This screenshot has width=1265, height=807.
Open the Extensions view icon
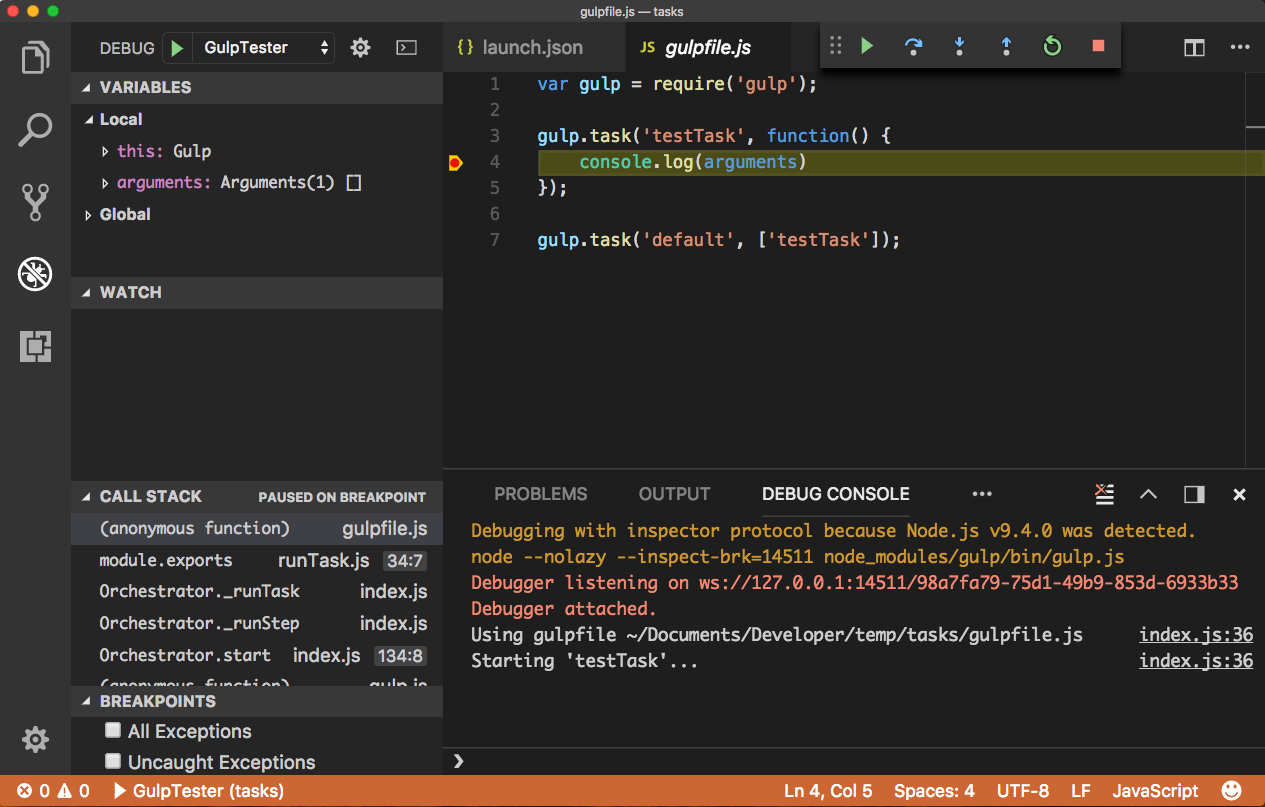[35, 346]
